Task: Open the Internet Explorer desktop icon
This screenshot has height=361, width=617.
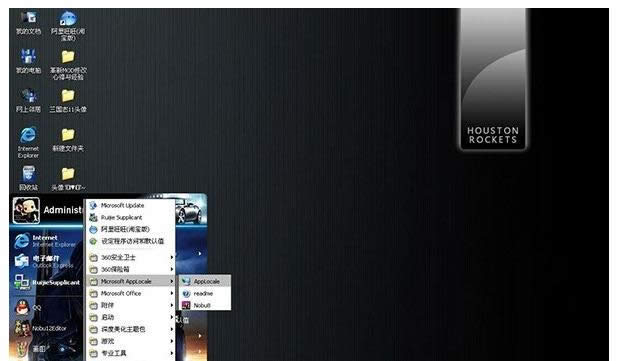Action: coord(28,142)
